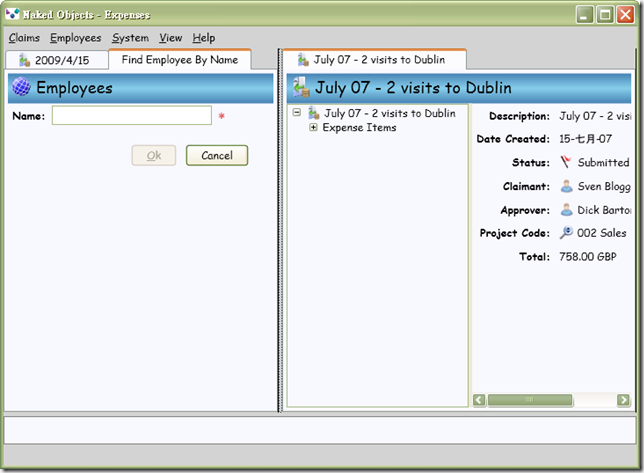Click the Approver: label
644x473 pixels.
[525, 210]
